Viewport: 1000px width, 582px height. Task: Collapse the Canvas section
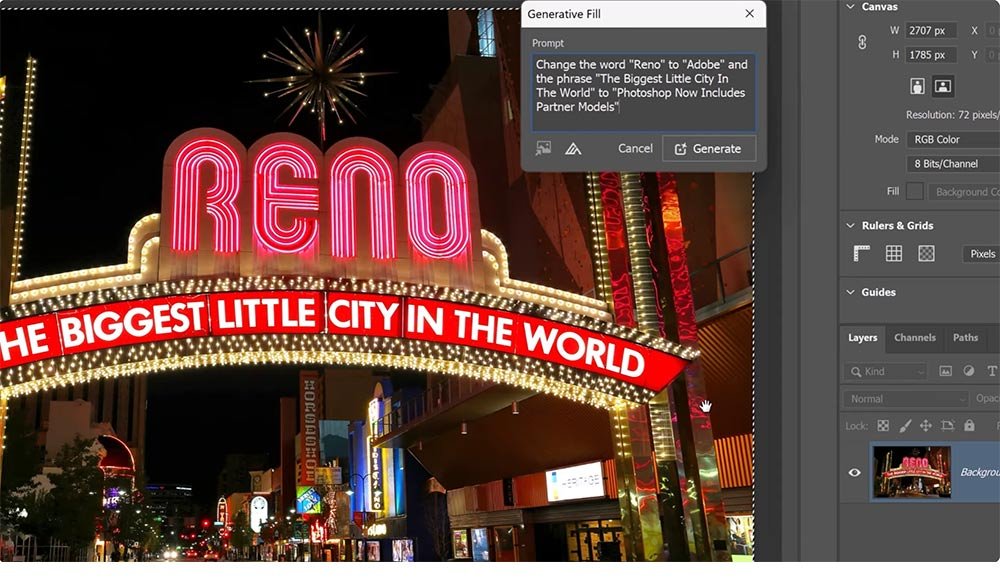point(851,7)
